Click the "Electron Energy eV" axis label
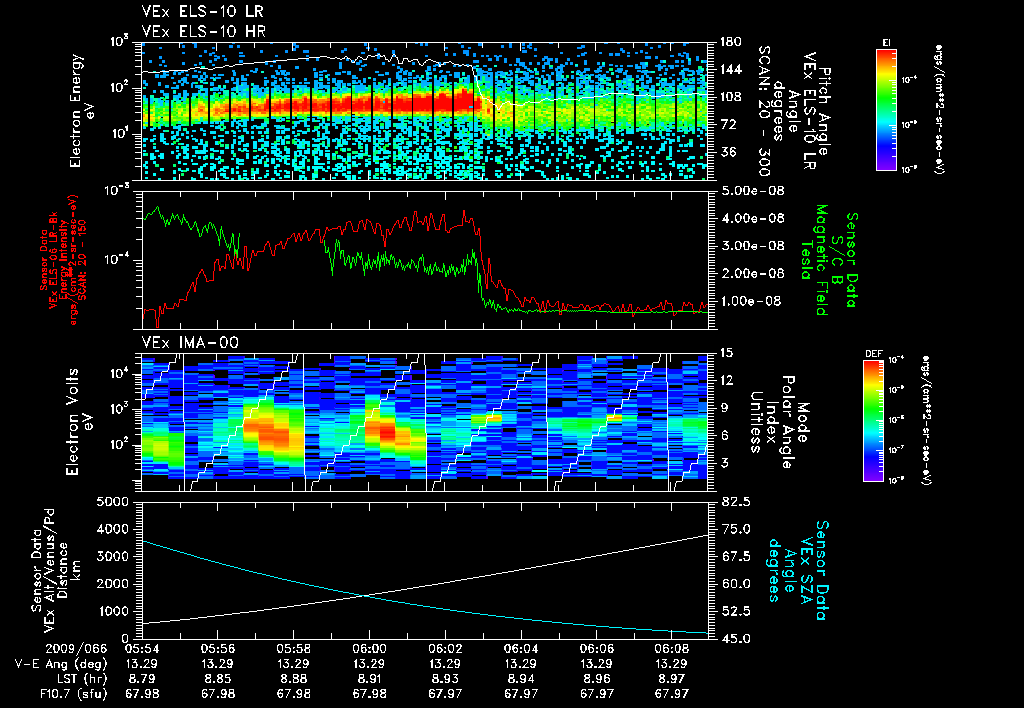 pyautogui.click(x=80, y=111)
